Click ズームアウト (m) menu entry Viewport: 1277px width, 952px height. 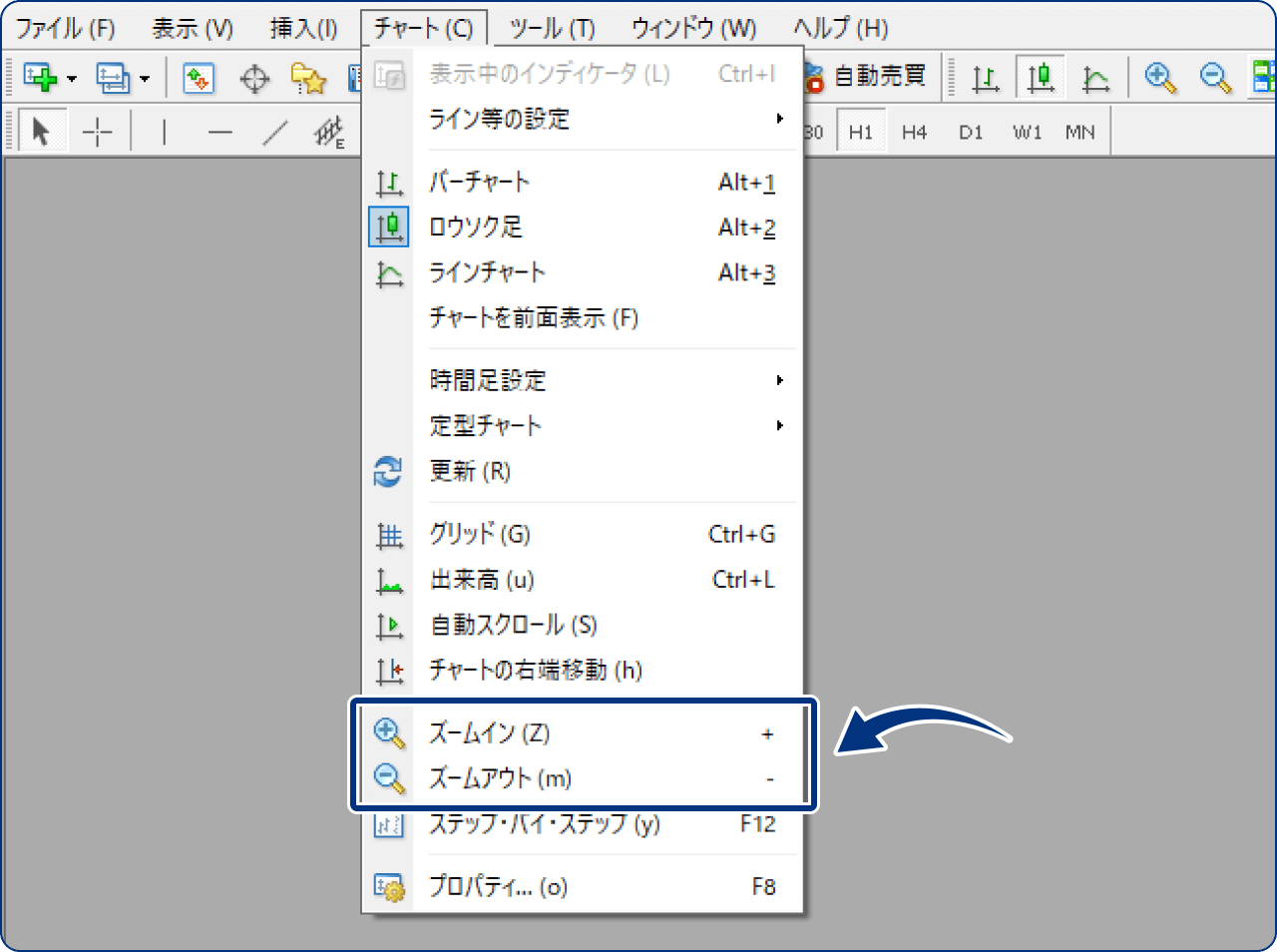(x=583, y=778)
